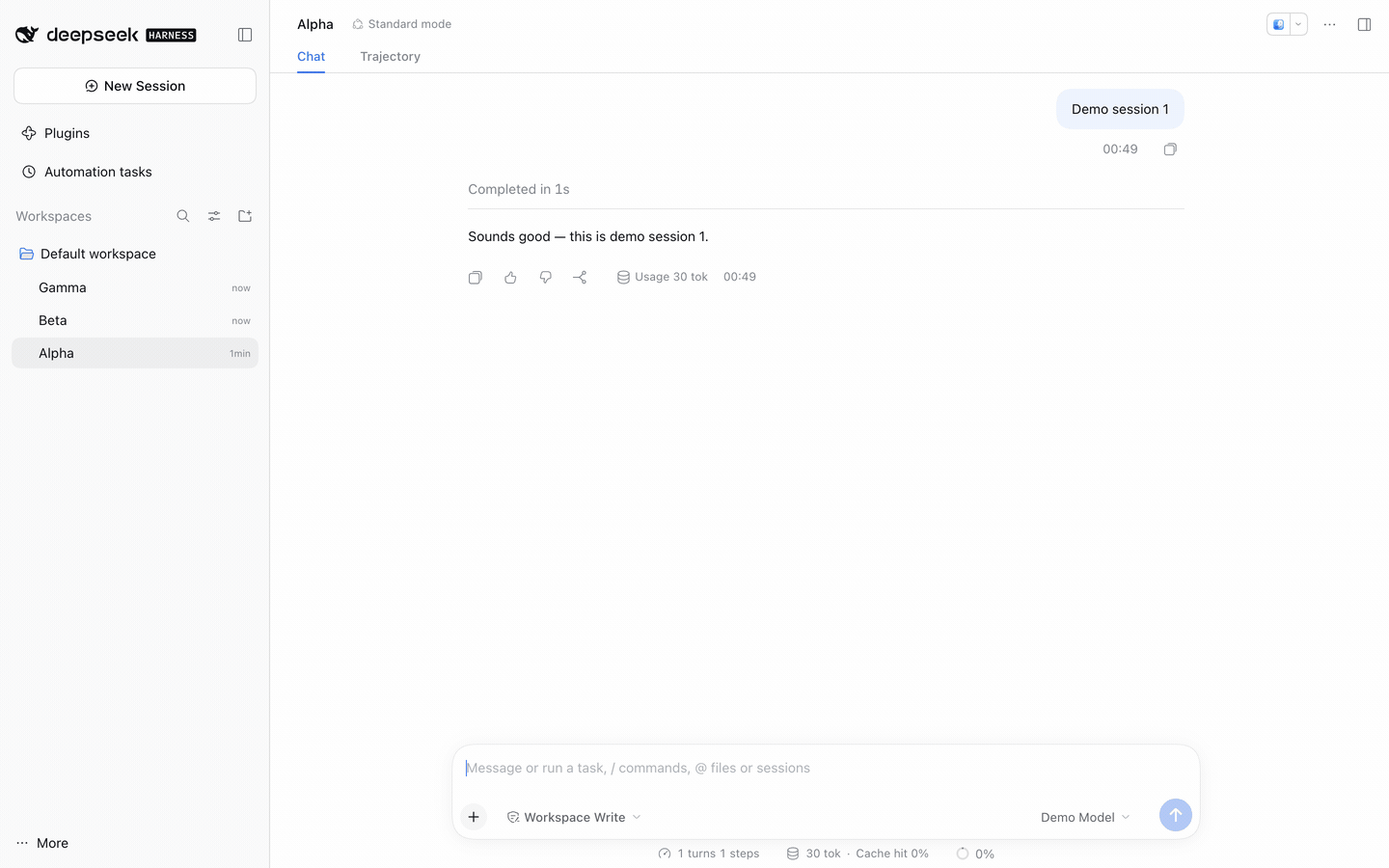Click the '30 tok' status bar entry
The width and height of the screenshot is (1389, 868).
813,854
